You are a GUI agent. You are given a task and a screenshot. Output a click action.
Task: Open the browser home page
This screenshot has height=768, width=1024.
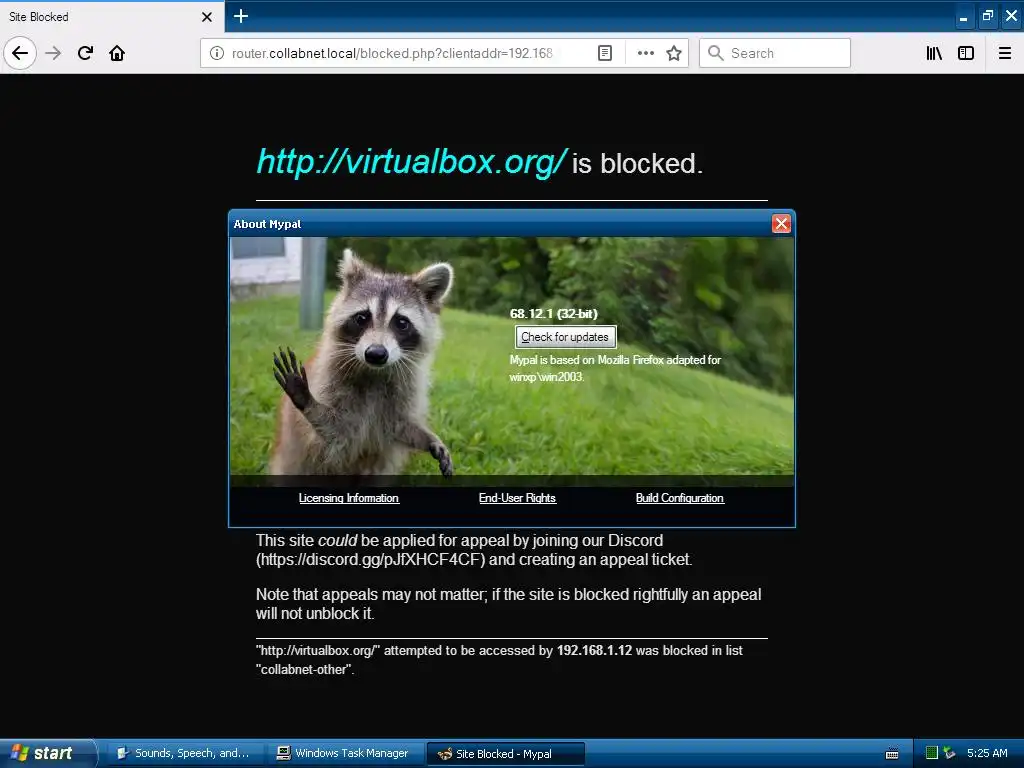[117, 53]
